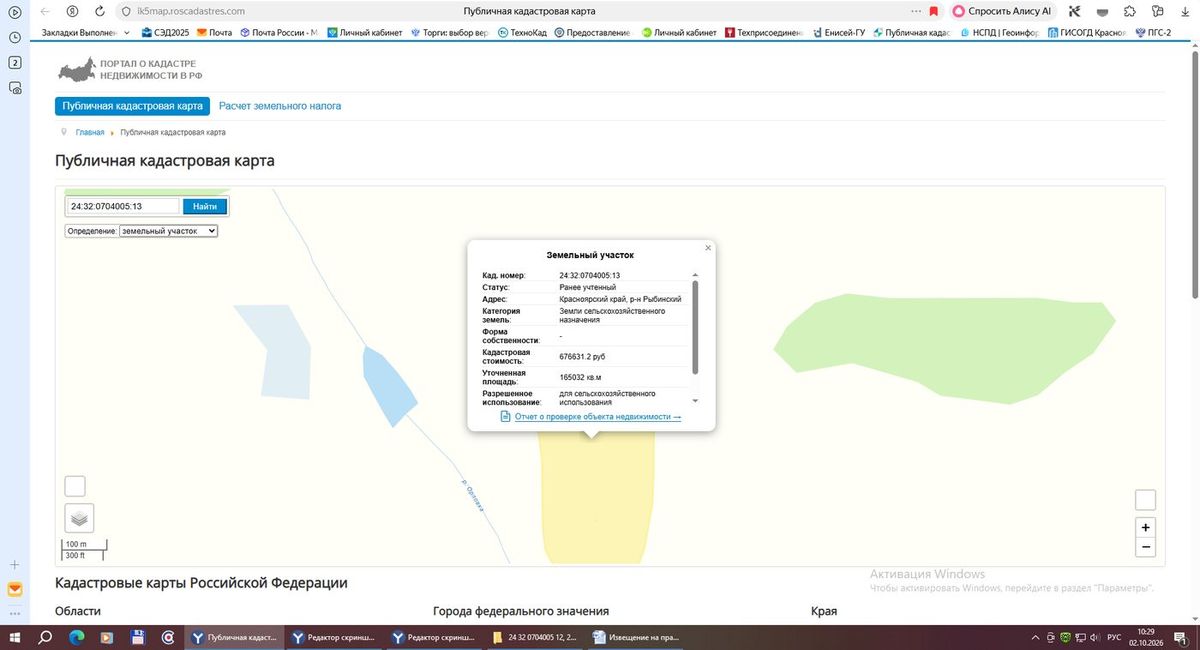Reload the page with refresh icon

point(99,11)
